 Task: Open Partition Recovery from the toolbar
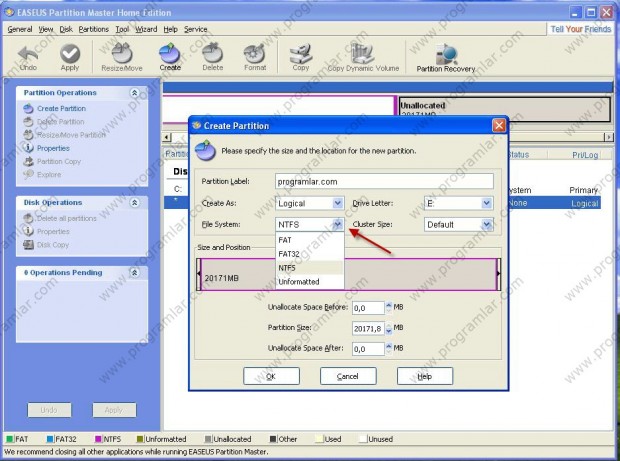[446, 55]
